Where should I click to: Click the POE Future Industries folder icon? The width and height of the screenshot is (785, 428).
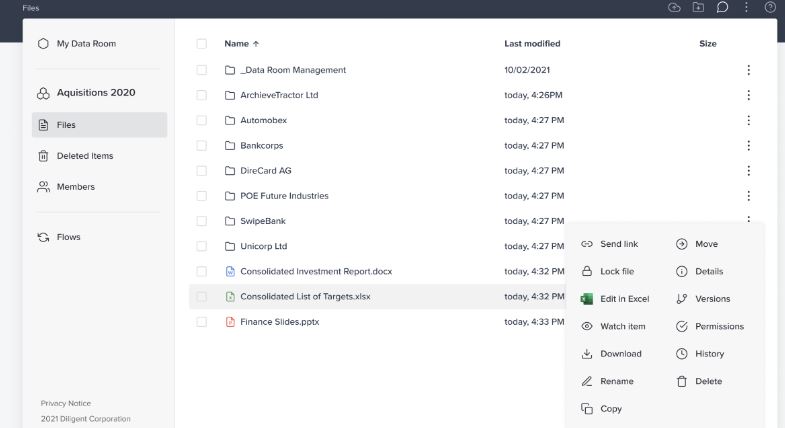coord(230,196)
